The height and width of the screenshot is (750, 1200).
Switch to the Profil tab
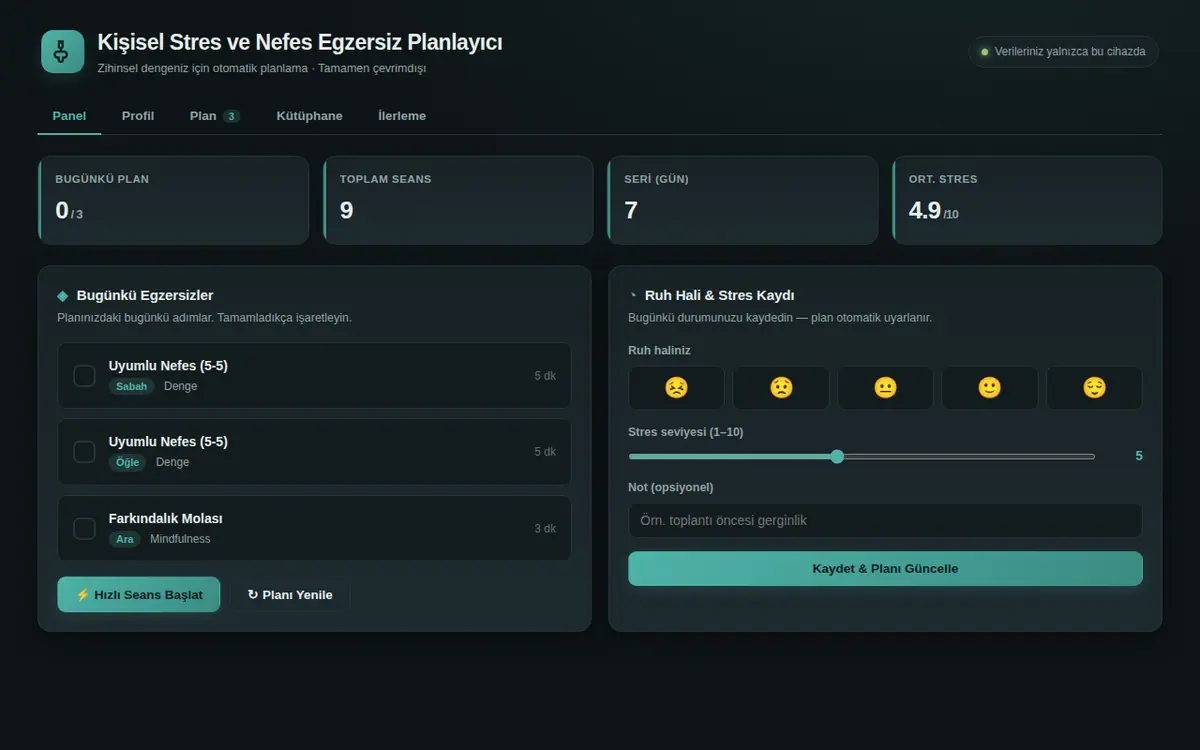(x=138, y=116)
